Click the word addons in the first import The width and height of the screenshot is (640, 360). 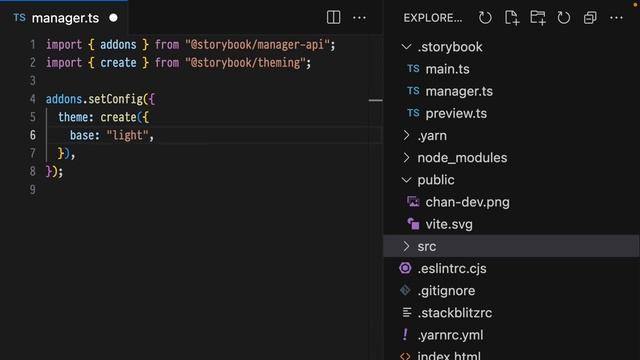tap(118, 44)
